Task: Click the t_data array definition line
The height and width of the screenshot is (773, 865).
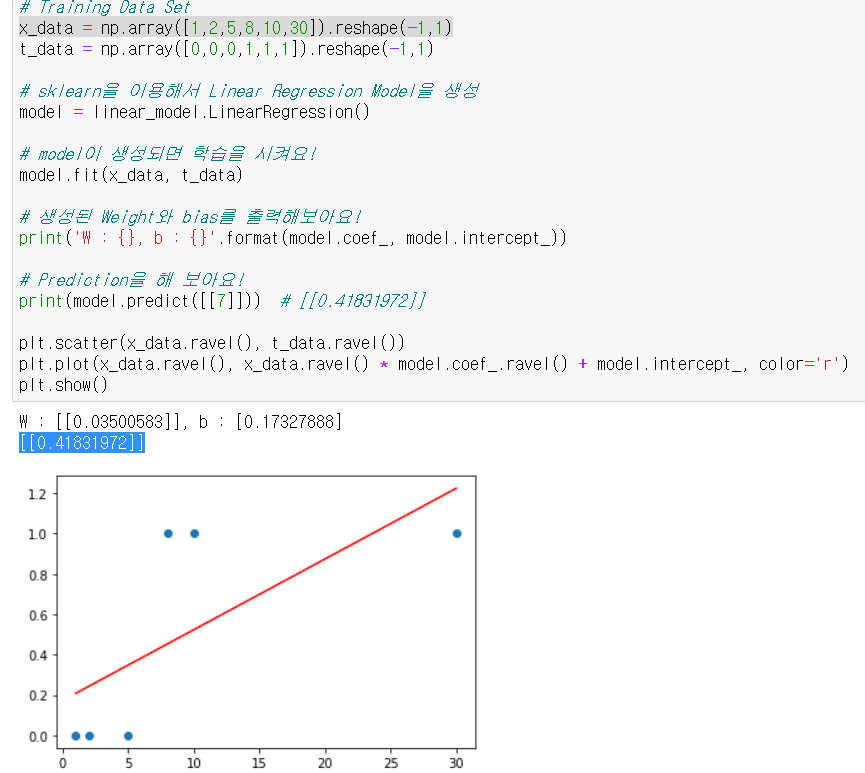Action: click(x=226, y=49)
